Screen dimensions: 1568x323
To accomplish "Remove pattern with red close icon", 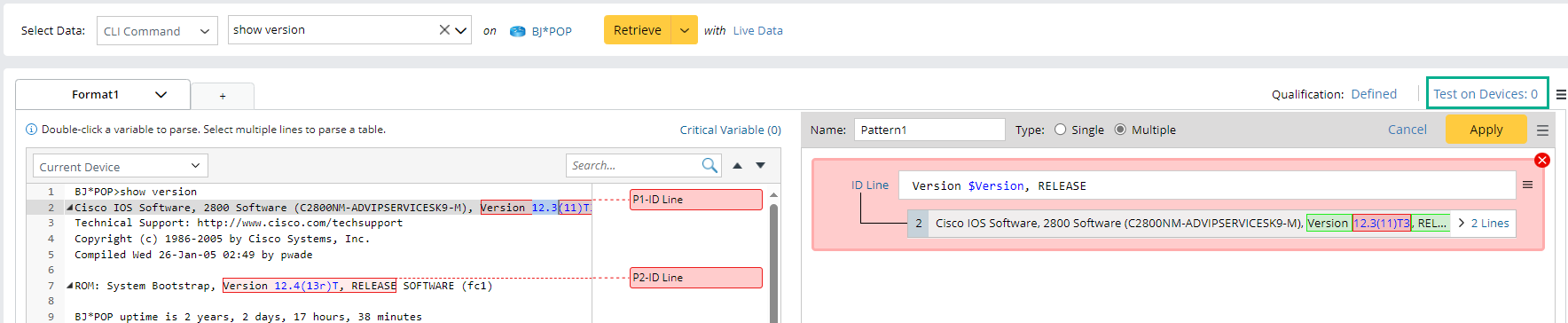I will [1542, 160].
